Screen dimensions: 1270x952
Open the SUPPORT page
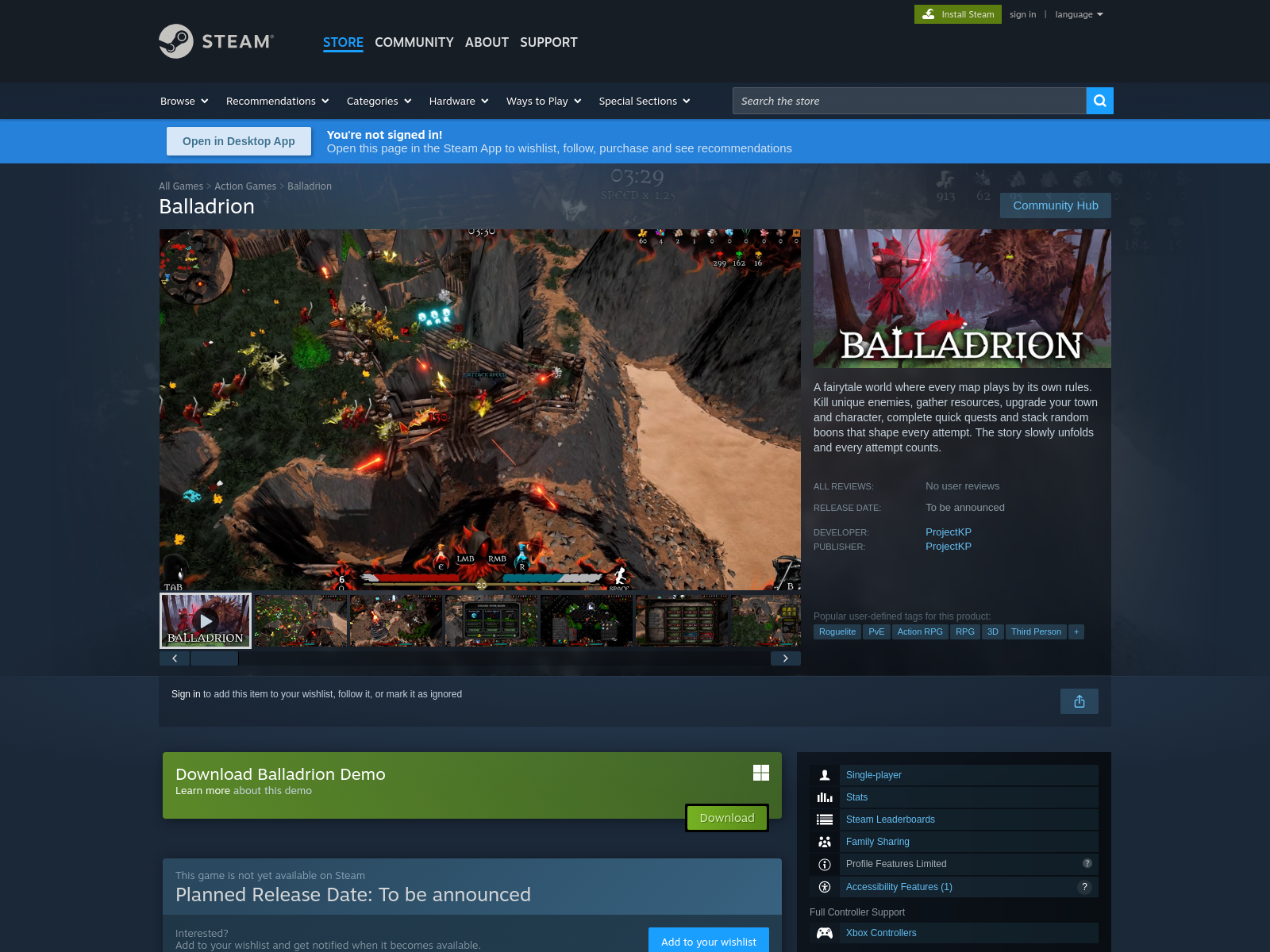pos(548,42)
